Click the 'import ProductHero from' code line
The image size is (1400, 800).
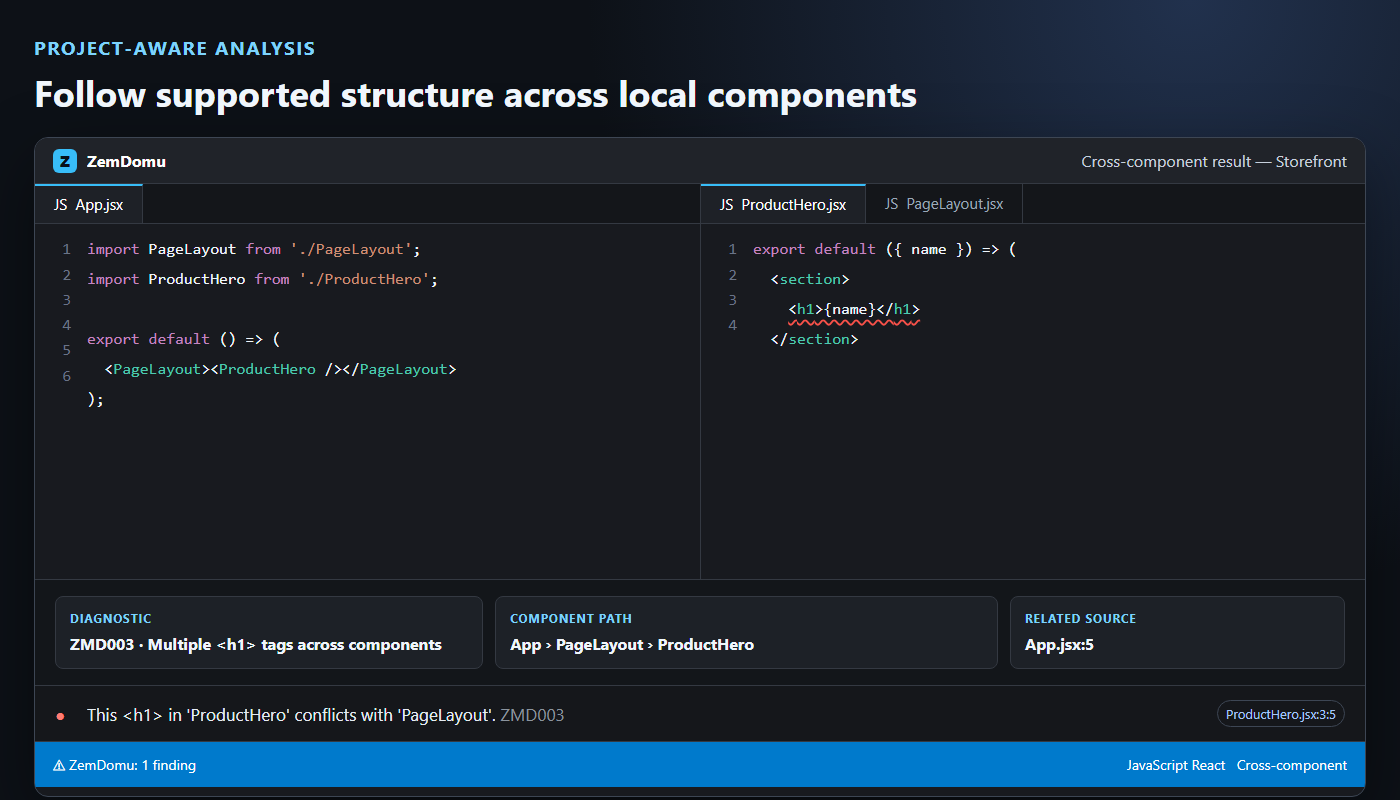point(262,279)
